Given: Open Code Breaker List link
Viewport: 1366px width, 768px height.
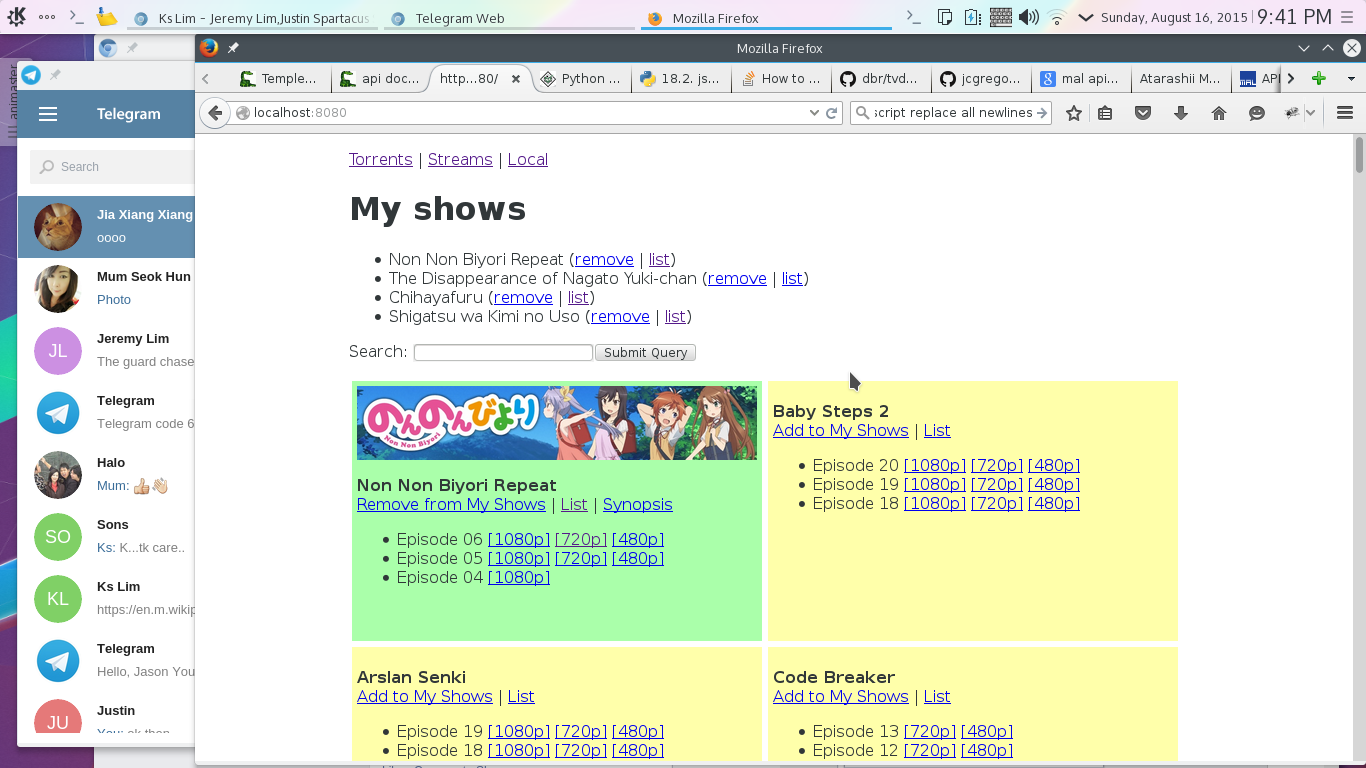Looking at the screenshot, I should 937,696.
